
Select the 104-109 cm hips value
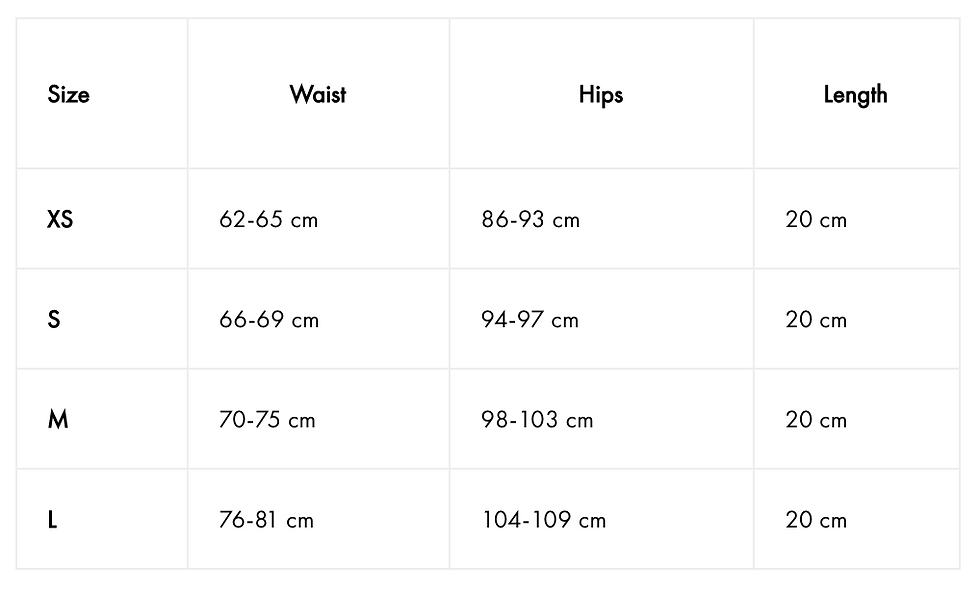[x=543, y=520]
